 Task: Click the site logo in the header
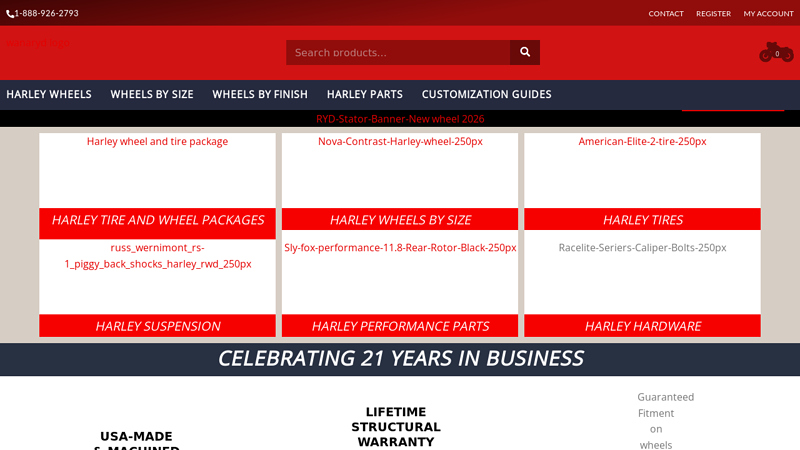[x=40, y=44]
